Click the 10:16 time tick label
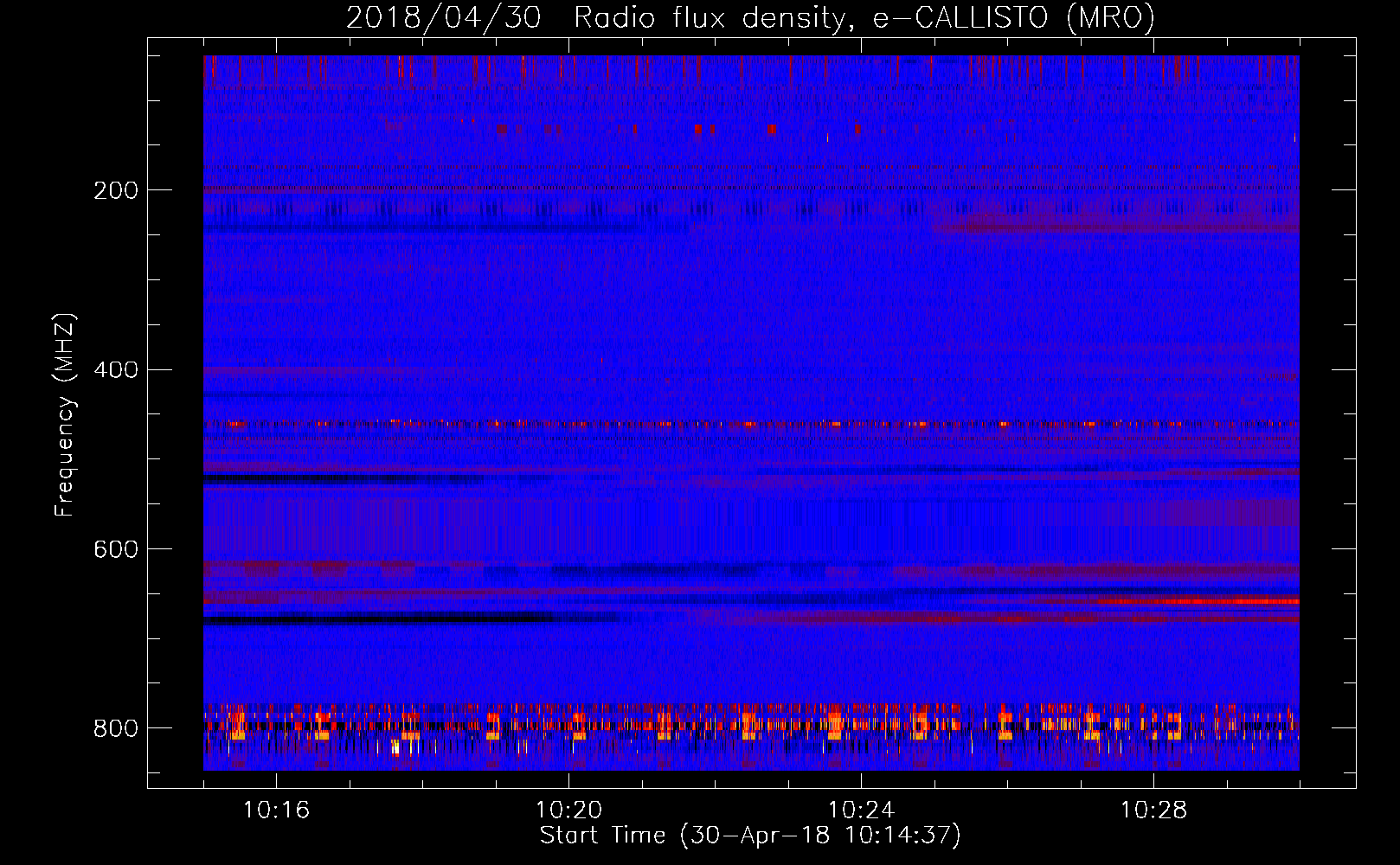The image size is (1400, 865). tap(276, 810)
